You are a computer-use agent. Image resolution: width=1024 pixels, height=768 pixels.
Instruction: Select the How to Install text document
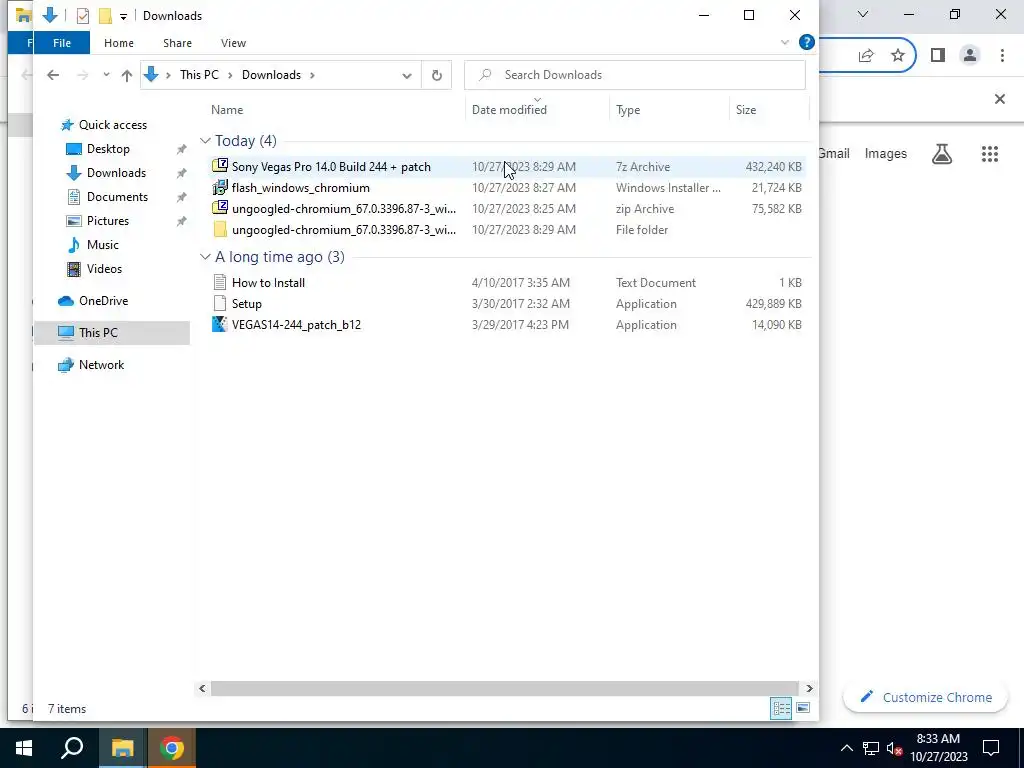pyautogui.click(x=268, y=283)
